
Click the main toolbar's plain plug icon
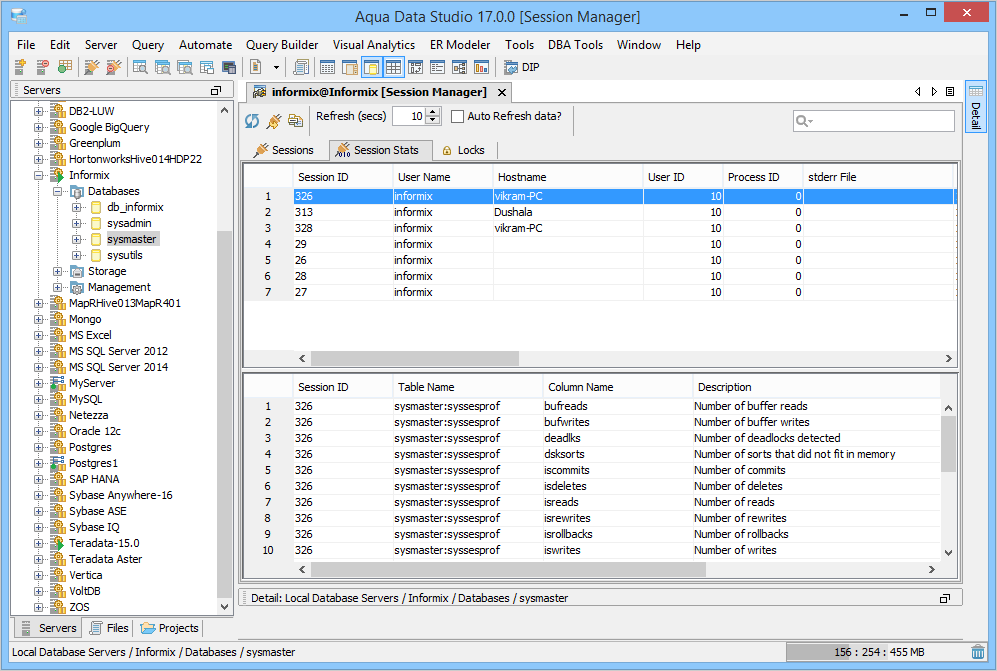92,67
